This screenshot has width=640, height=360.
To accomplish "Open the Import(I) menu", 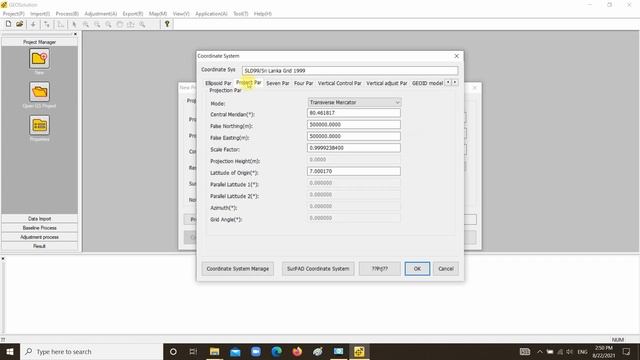I will tap(40, 14).
